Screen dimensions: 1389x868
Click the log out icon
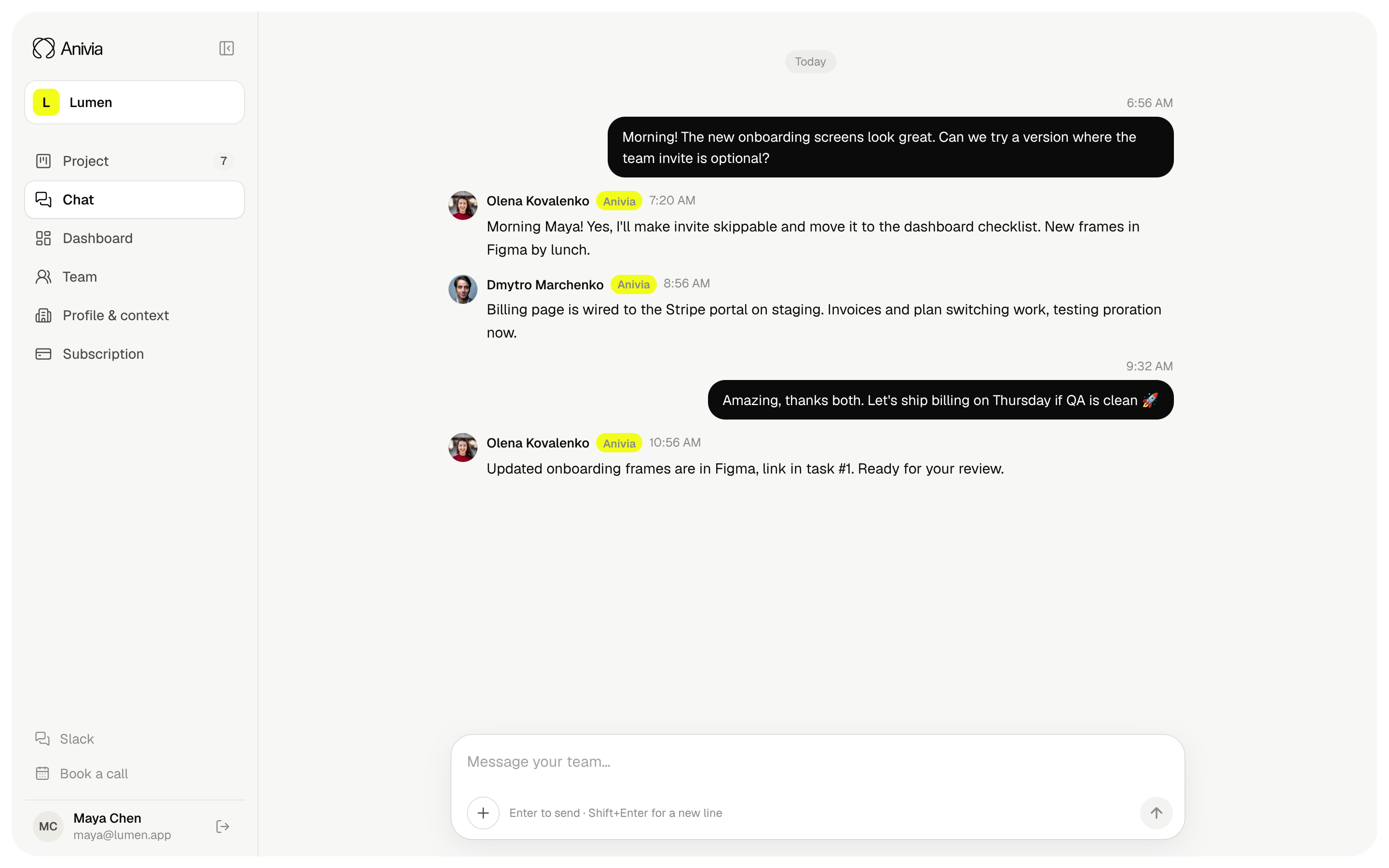(223, 826)
